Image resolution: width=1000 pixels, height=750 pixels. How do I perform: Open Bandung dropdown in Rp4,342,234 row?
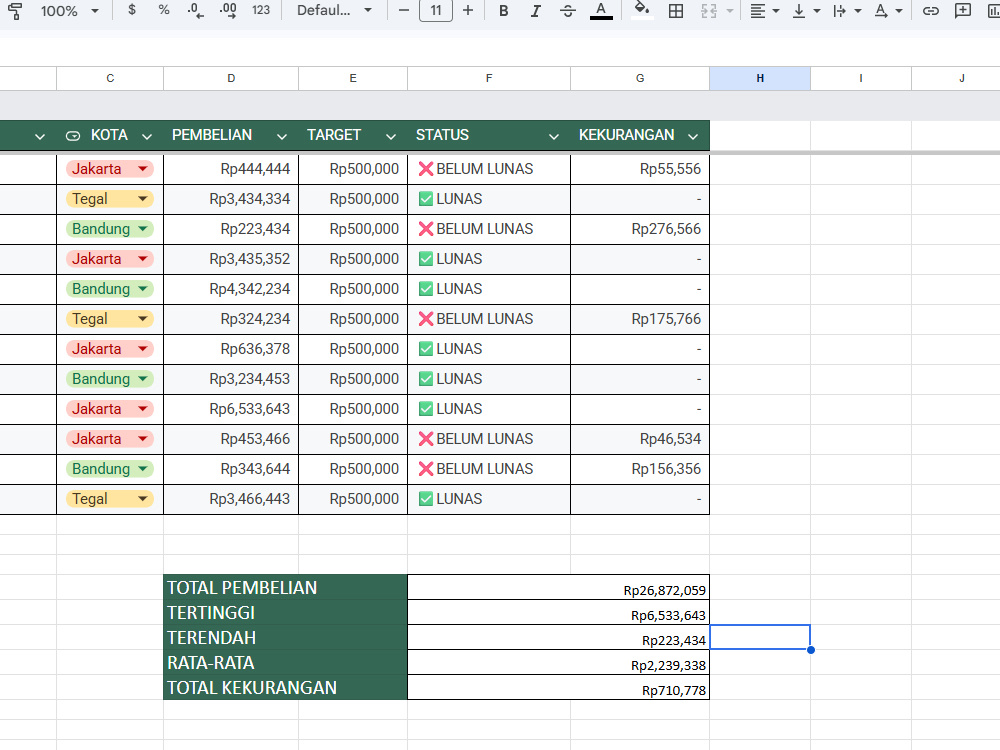(x=143, y=289)
